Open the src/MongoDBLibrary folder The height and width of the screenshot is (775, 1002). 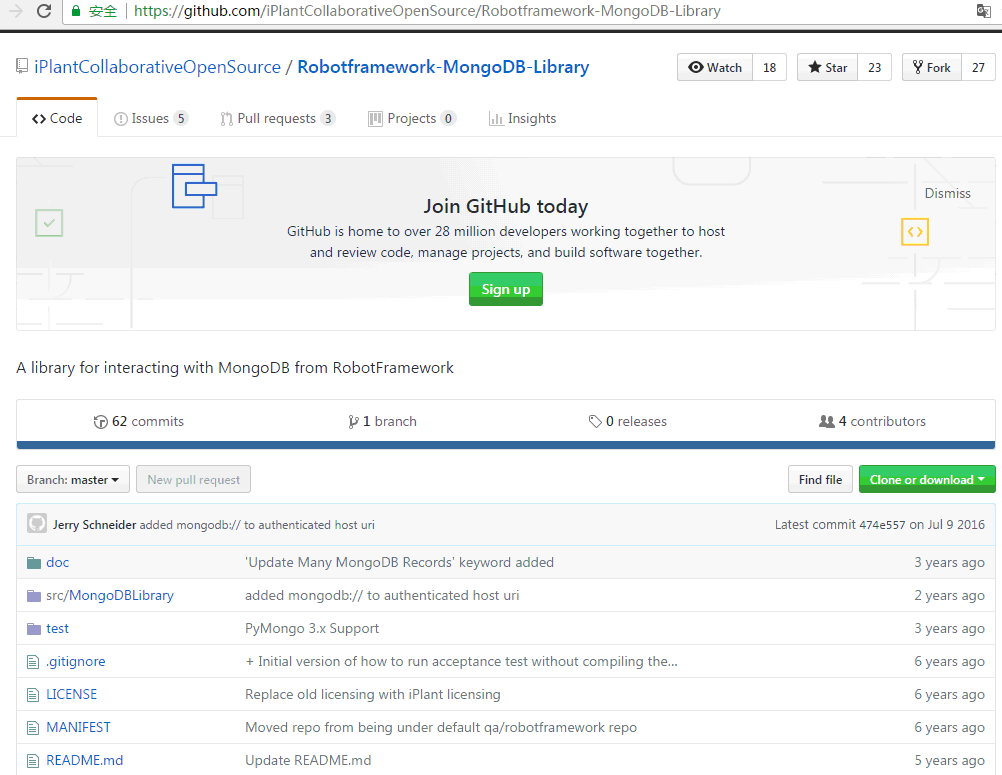(110, 596)
